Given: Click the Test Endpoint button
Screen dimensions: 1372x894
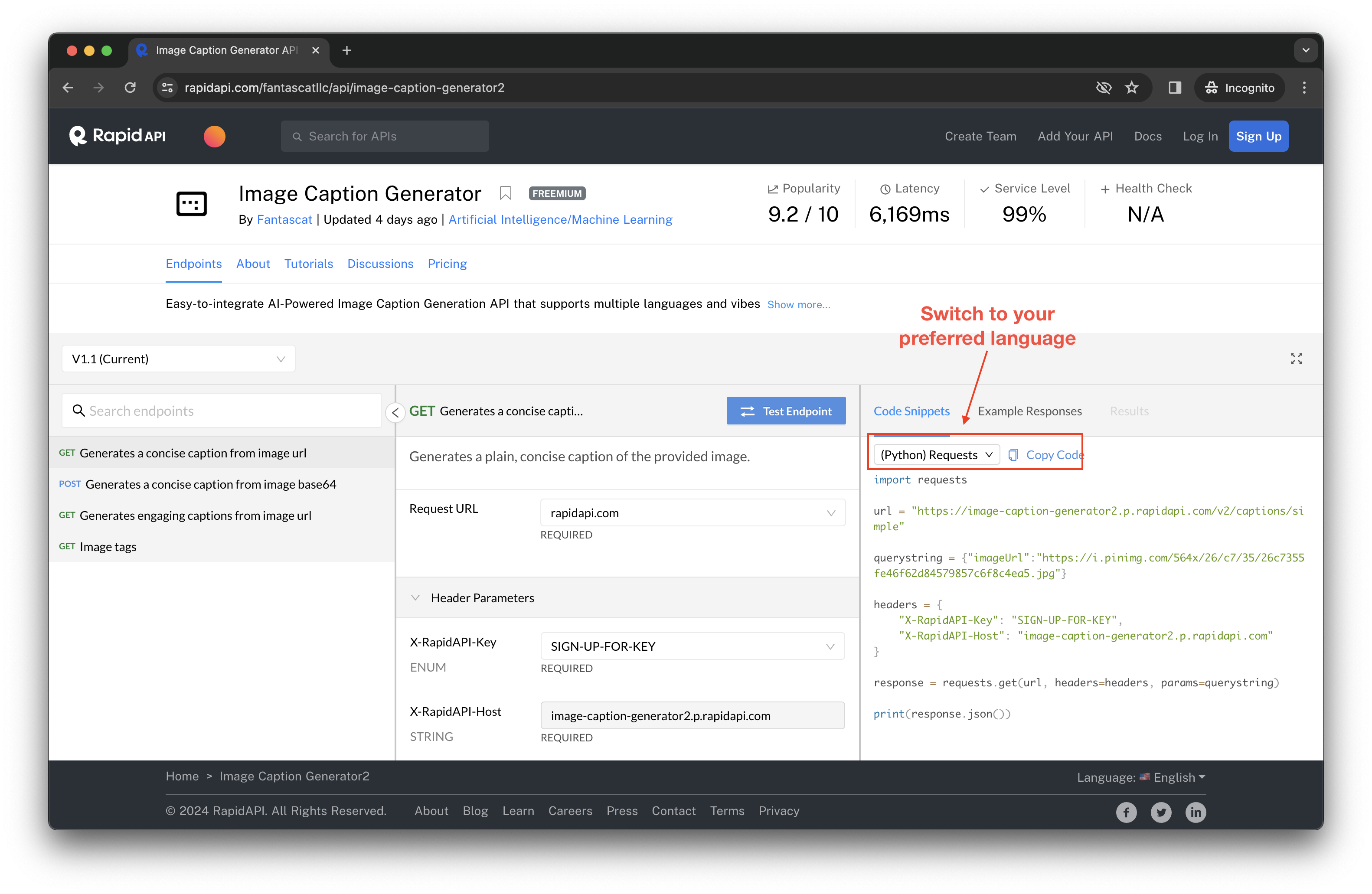Looking at the screenshot, I should click(788, 410).
